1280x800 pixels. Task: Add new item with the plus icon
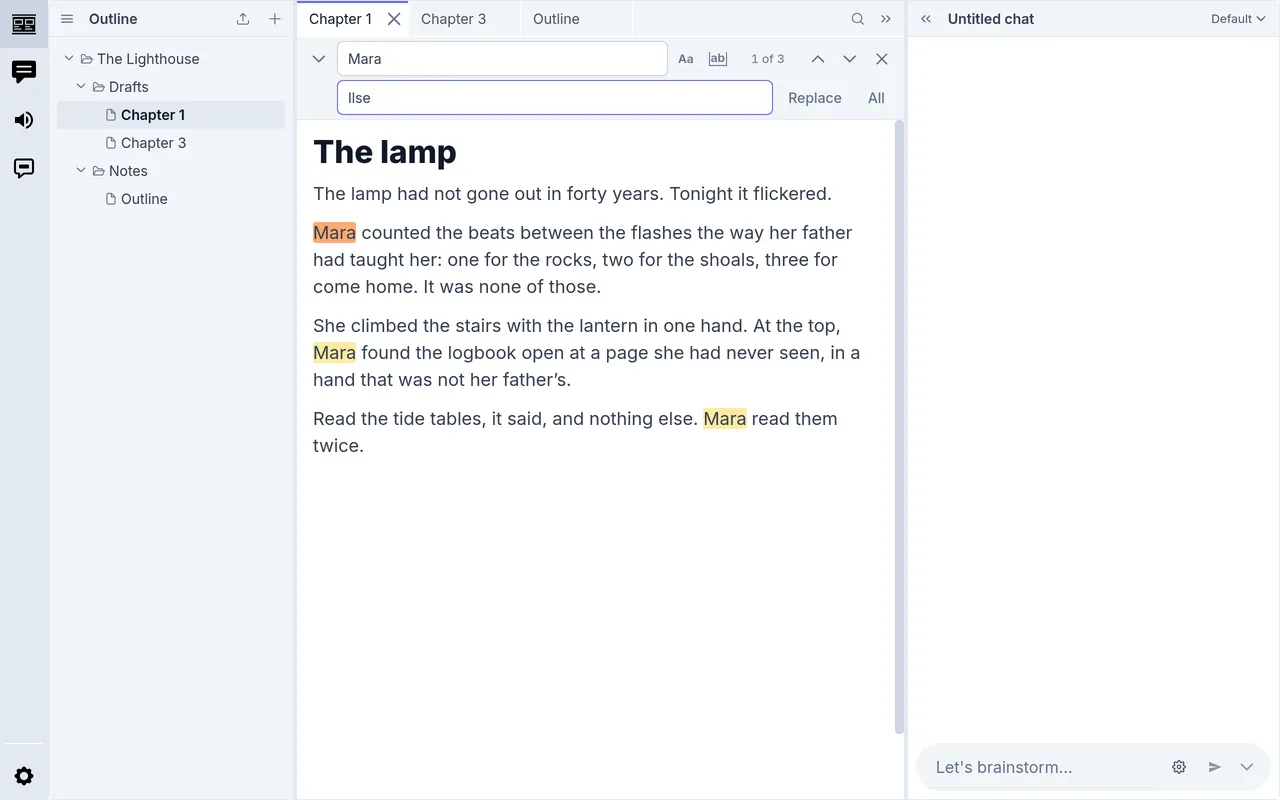[275, 19]
